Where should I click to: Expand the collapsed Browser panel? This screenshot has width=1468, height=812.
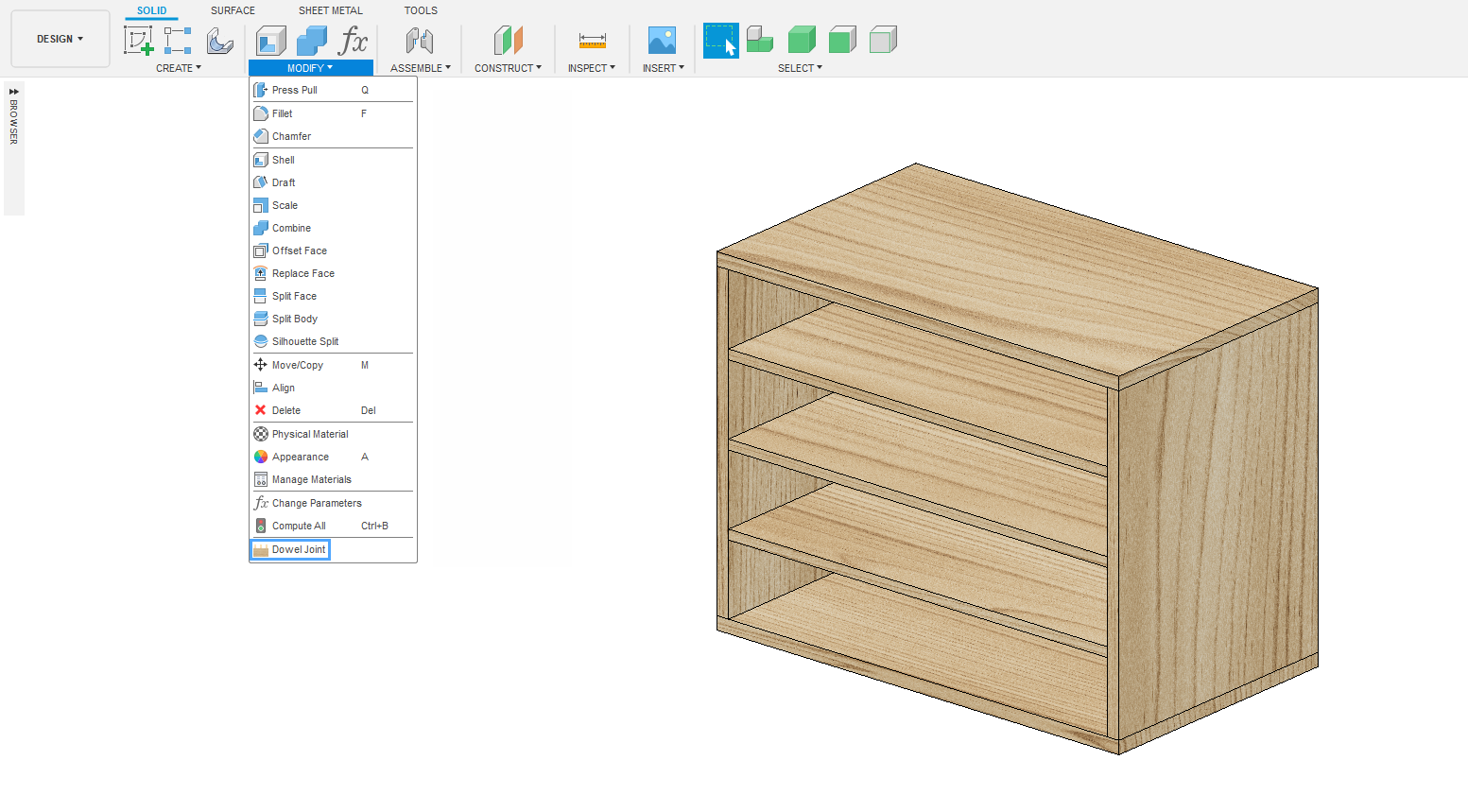[14, 92]
